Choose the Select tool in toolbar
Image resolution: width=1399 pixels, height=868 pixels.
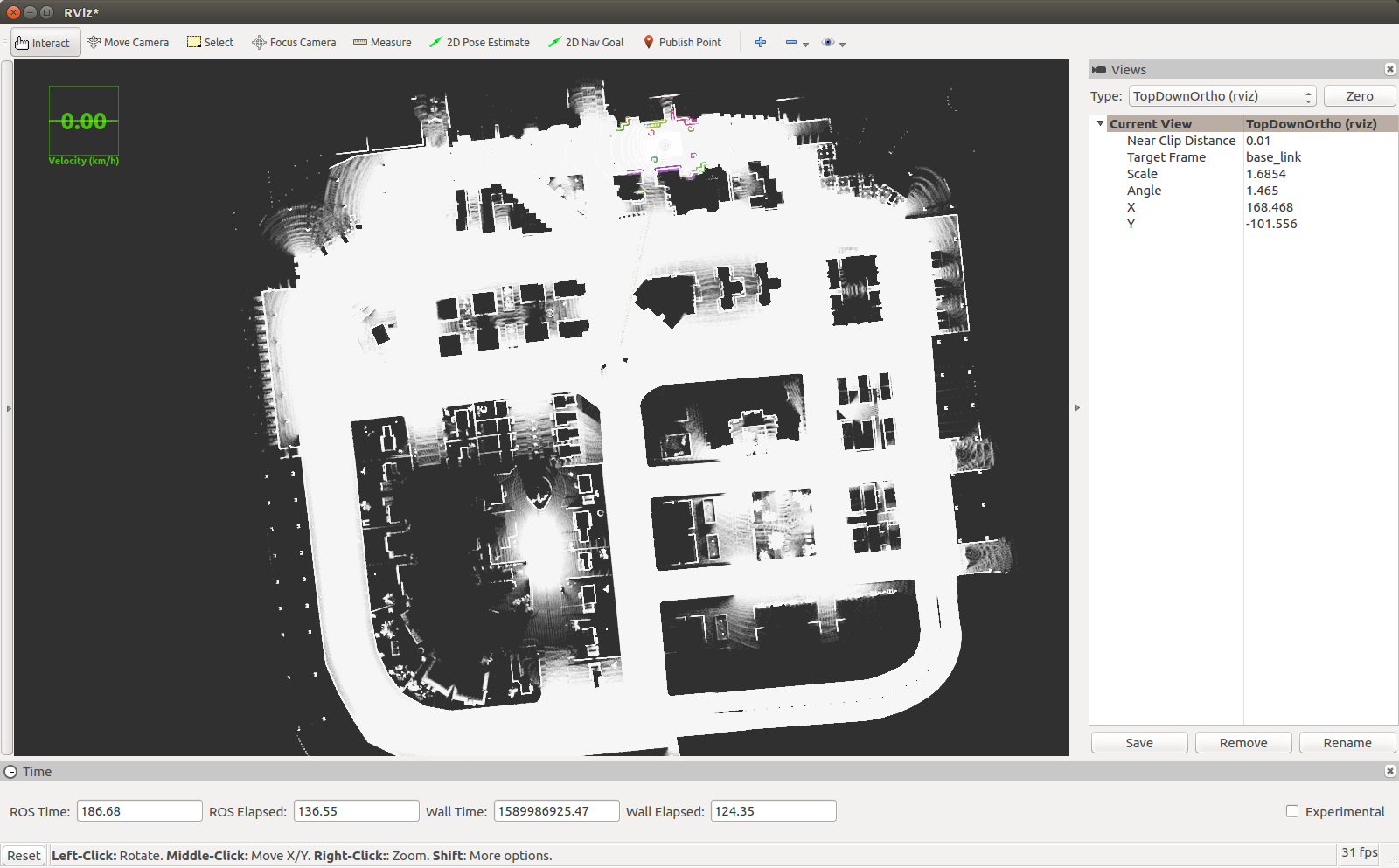coord(211,43)
